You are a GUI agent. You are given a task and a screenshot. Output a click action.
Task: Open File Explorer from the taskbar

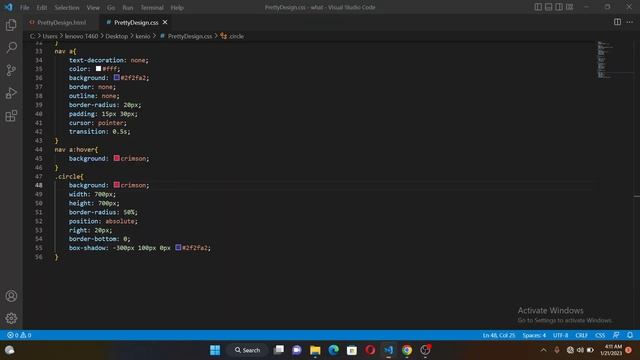[315, 350]
